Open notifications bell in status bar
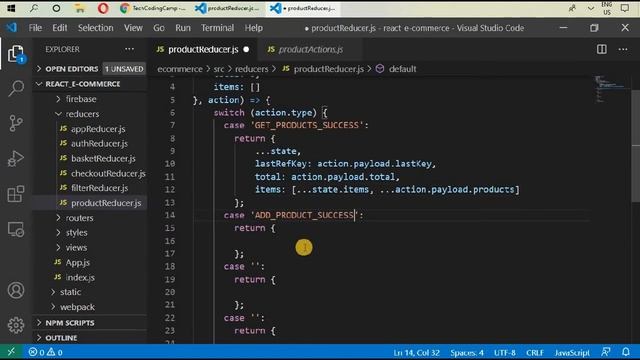The width and height of the screenshot is (640, 360). coord(626,352)
